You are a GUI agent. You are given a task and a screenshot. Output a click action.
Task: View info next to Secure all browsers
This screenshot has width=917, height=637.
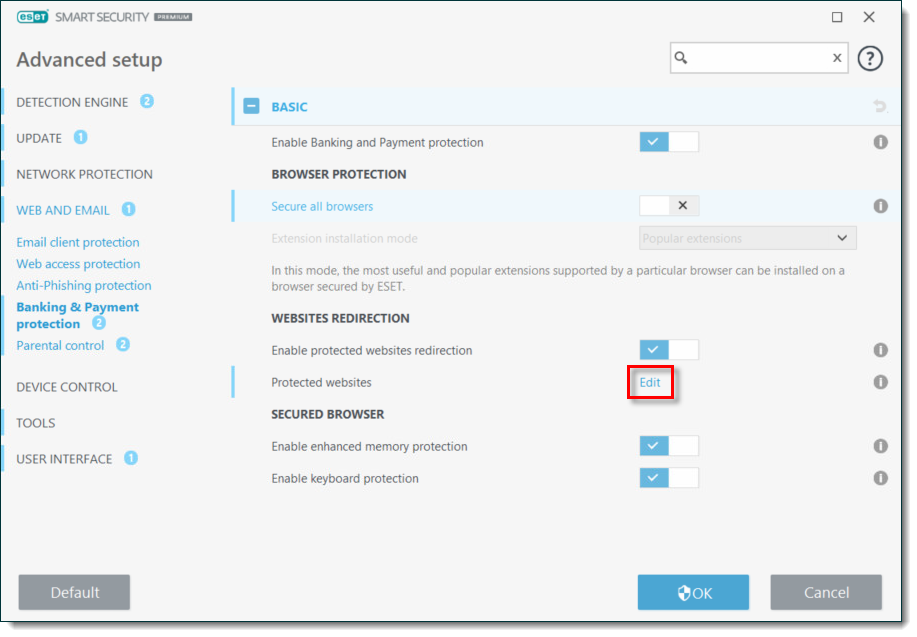[x=881, y=206]
